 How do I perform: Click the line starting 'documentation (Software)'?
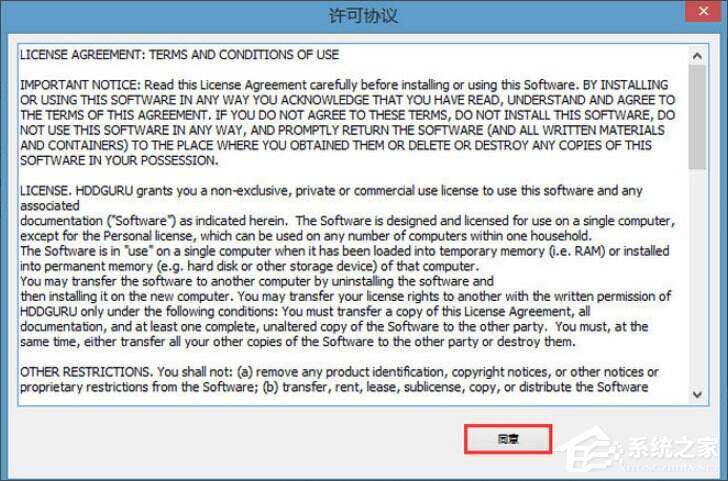pos(347,221)
